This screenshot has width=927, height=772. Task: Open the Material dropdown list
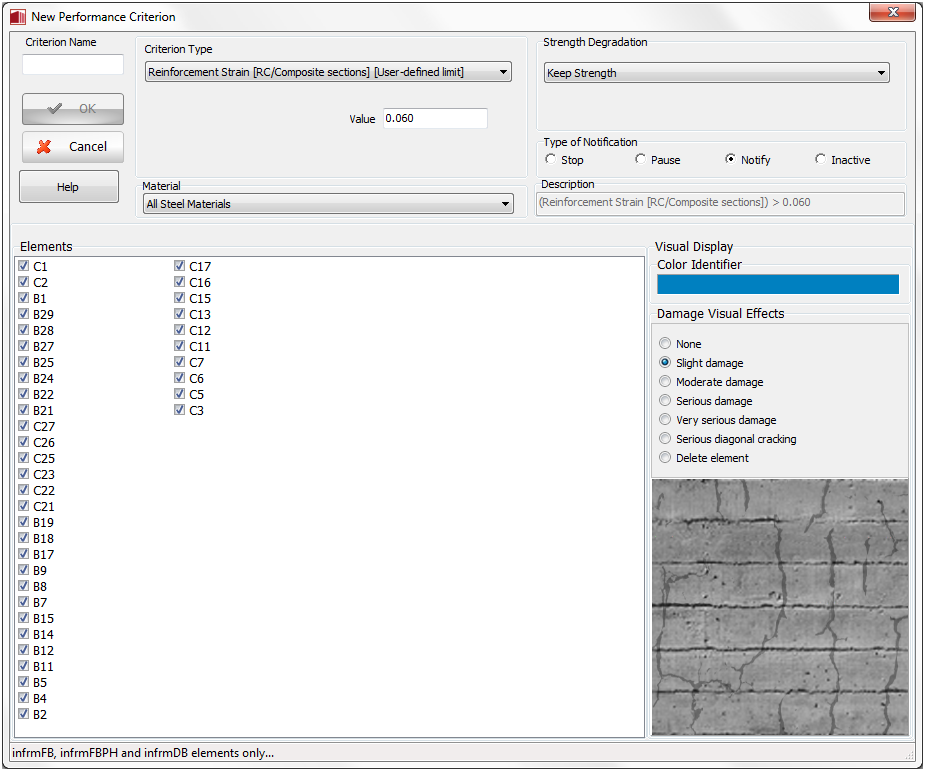(x=328, y=204)
